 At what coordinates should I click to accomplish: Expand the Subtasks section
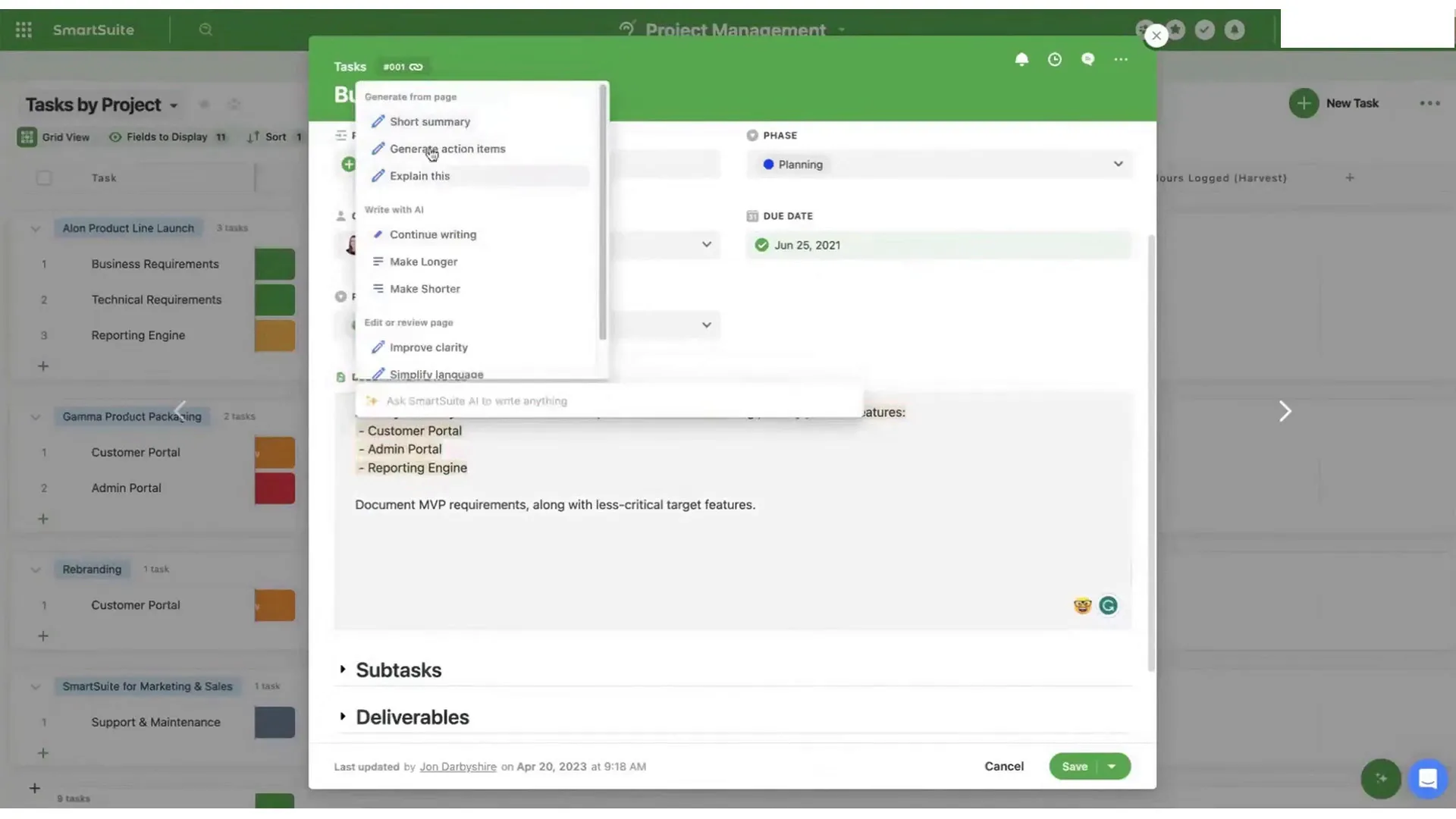coord(343,670)
